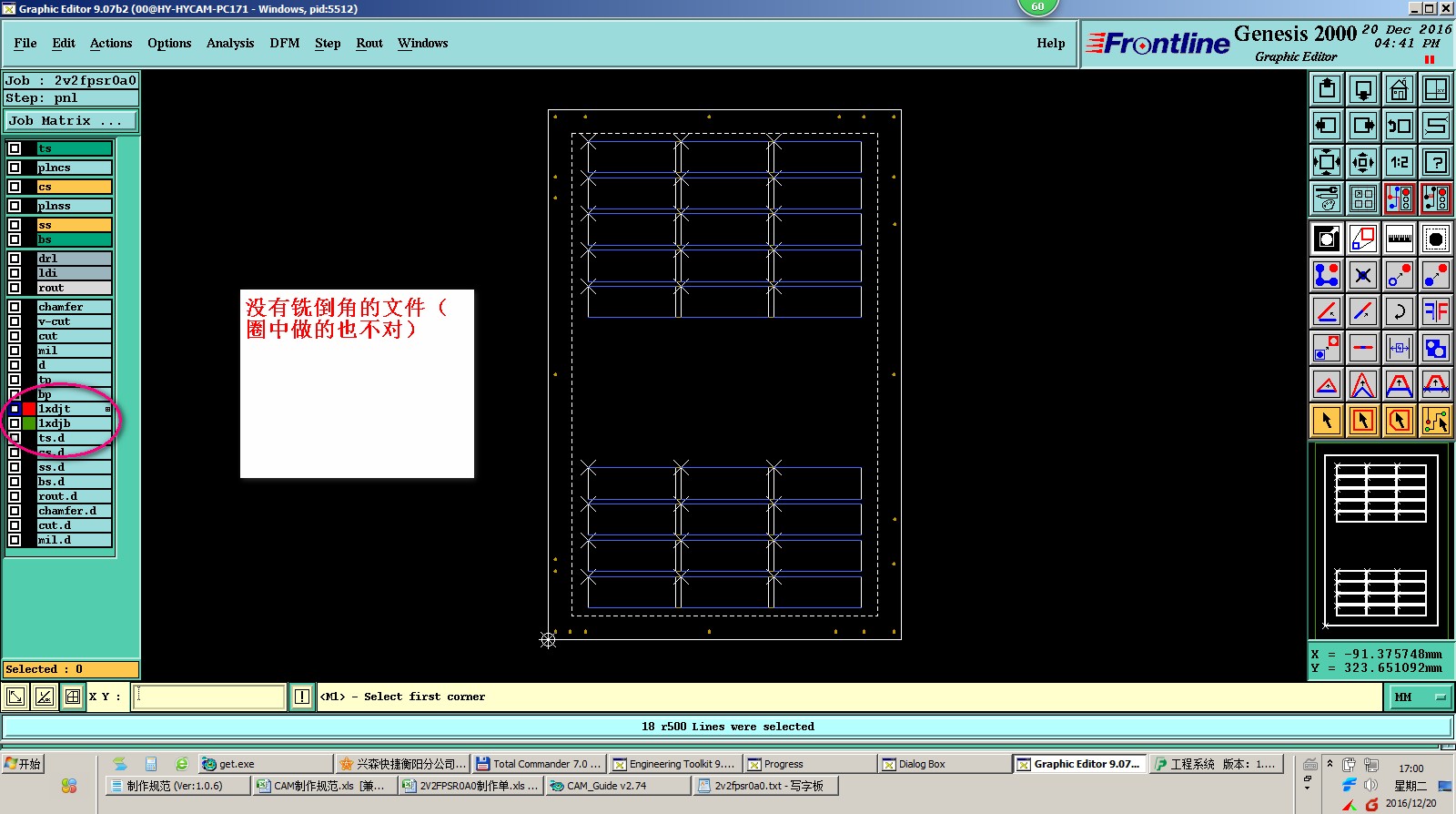Toggle display checkbox for mil.d layer

pos(15,540)
